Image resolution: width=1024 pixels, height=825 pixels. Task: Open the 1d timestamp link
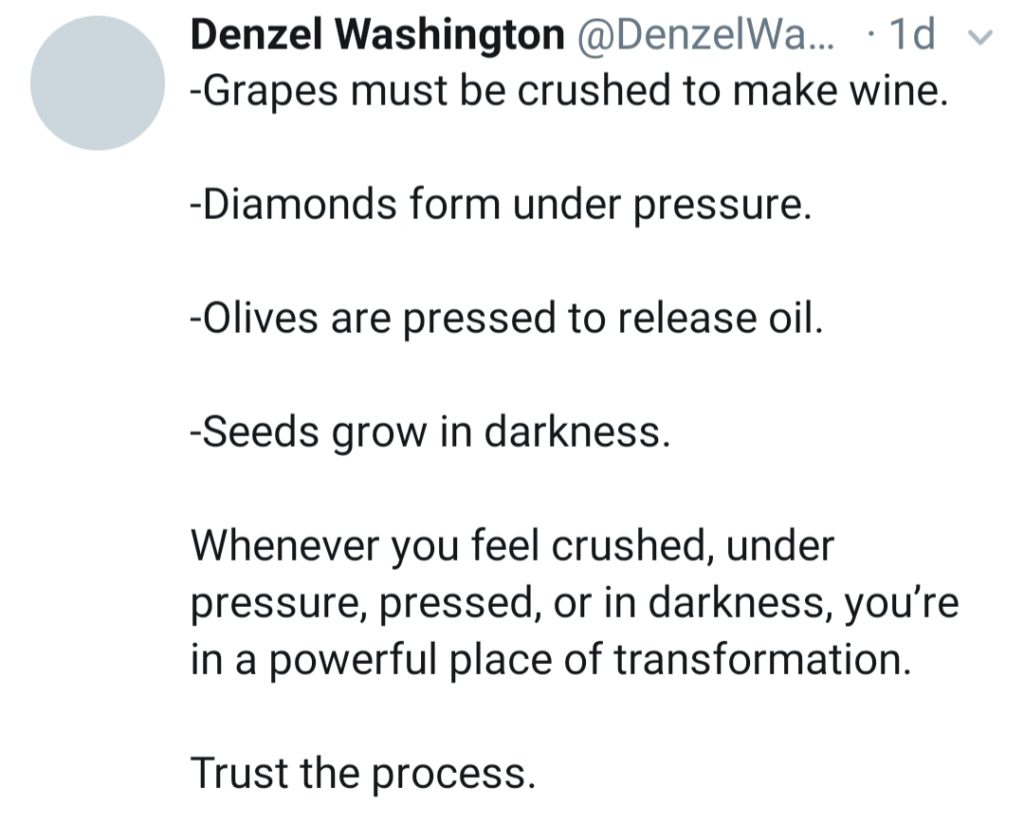click(x=912, y=34)
